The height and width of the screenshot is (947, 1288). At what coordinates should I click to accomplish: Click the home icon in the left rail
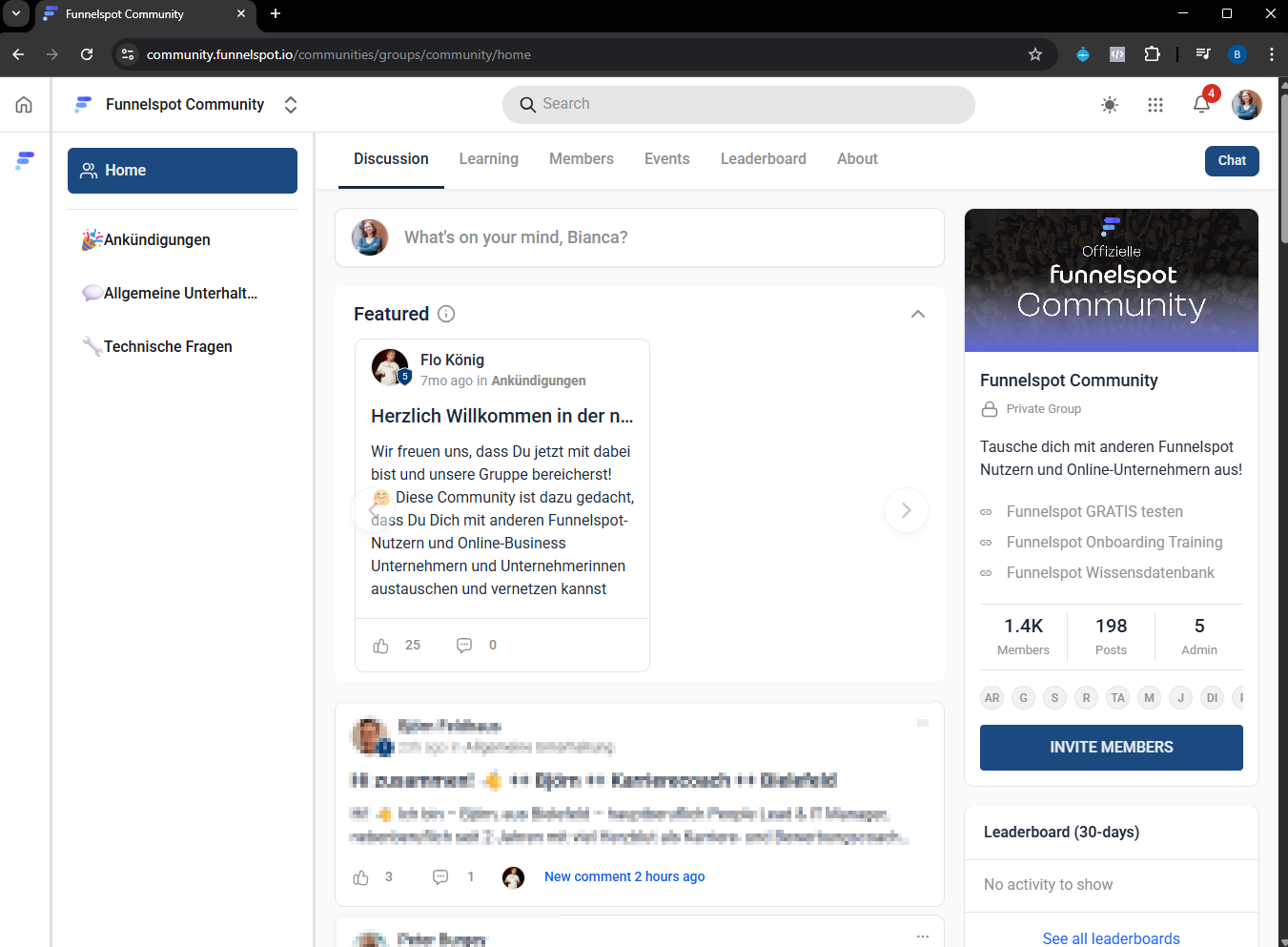point(24,105)
